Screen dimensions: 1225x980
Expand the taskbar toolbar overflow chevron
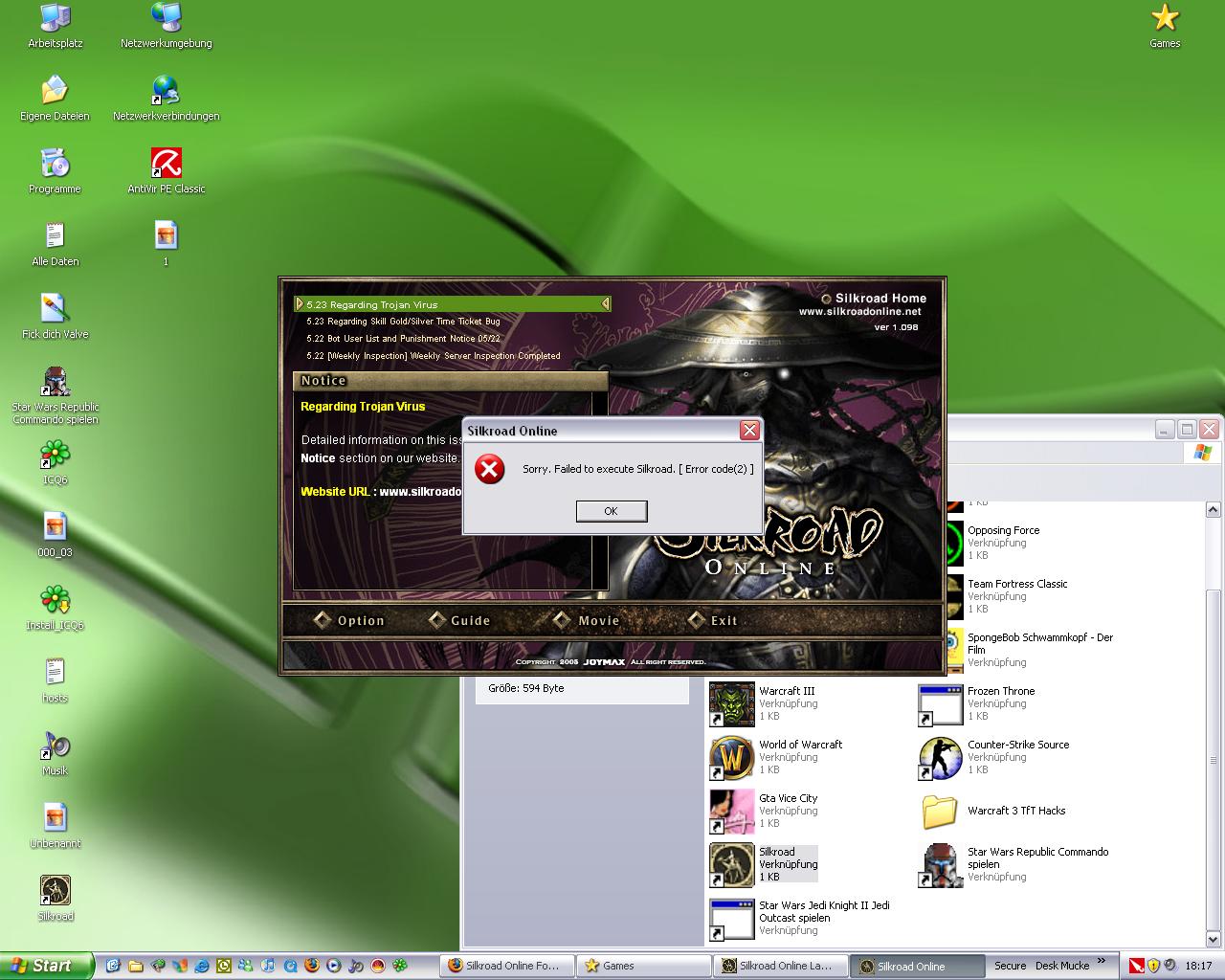coord(1101,961)
